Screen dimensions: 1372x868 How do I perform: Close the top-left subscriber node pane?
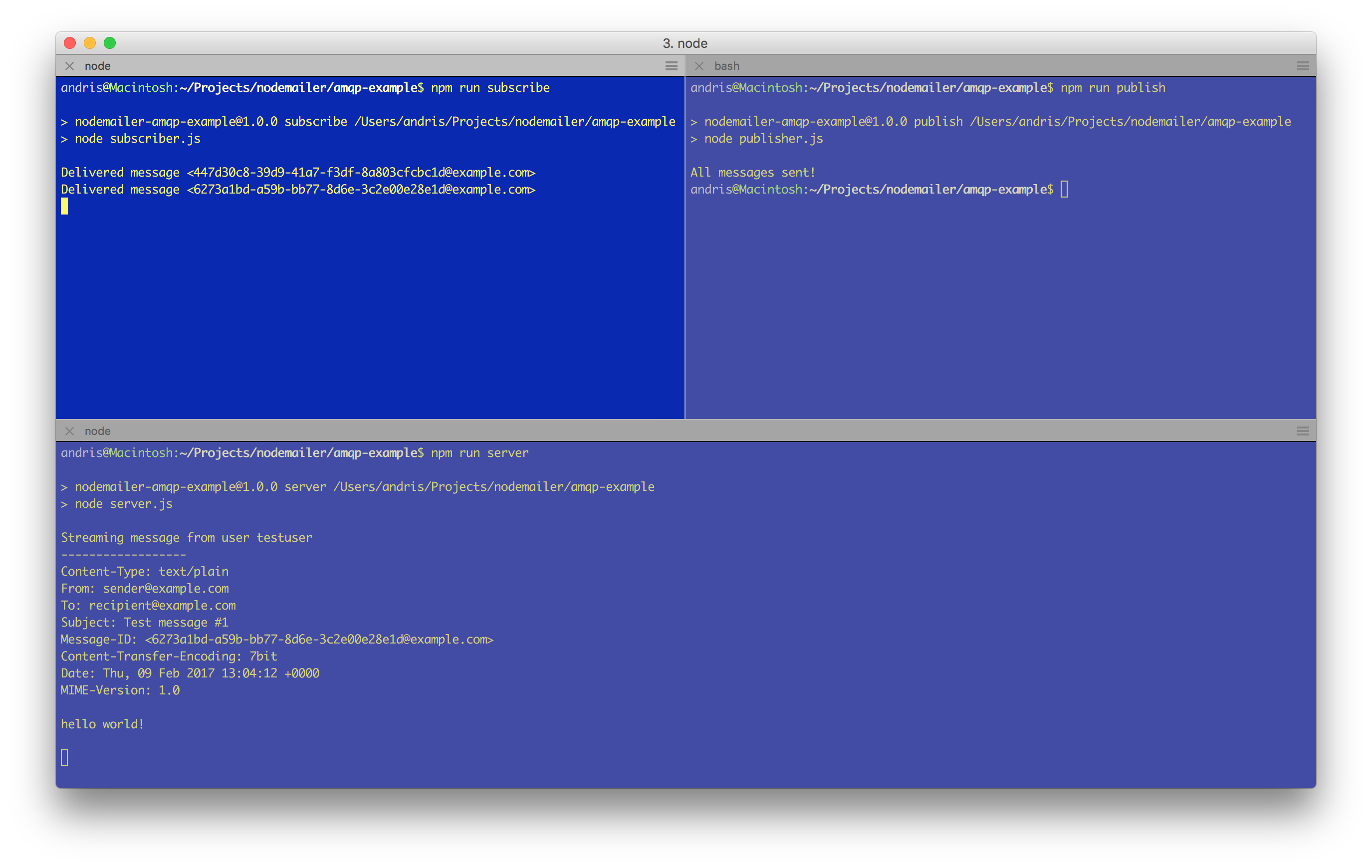[69, 66]
